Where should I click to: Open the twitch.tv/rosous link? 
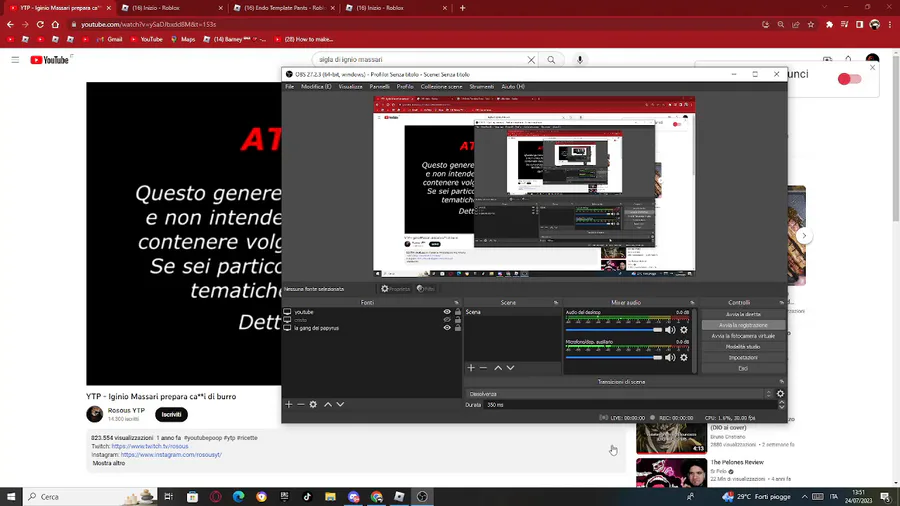coord(150,446)
